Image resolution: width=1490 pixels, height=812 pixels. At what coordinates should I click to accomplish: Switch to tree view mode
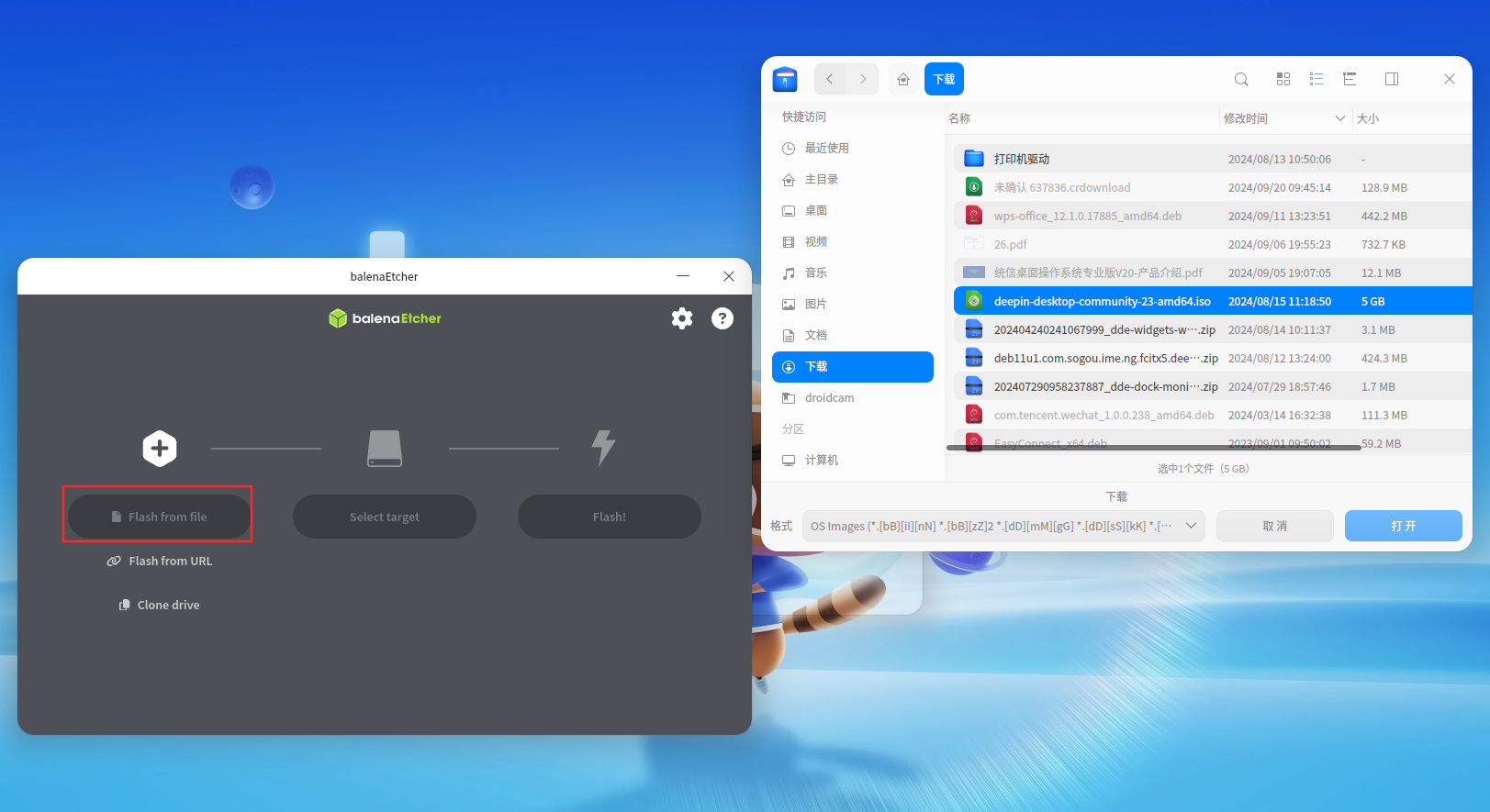[1350, 79]
